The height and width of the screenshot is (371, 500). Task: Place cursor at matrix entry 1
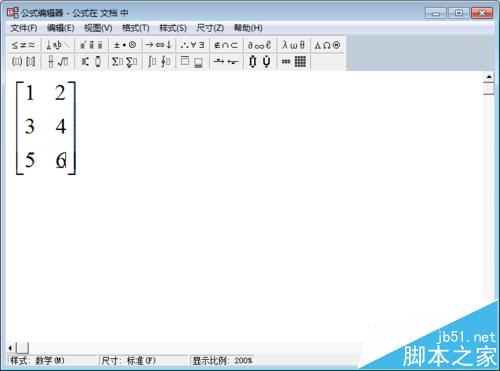(x=30, y=93)
